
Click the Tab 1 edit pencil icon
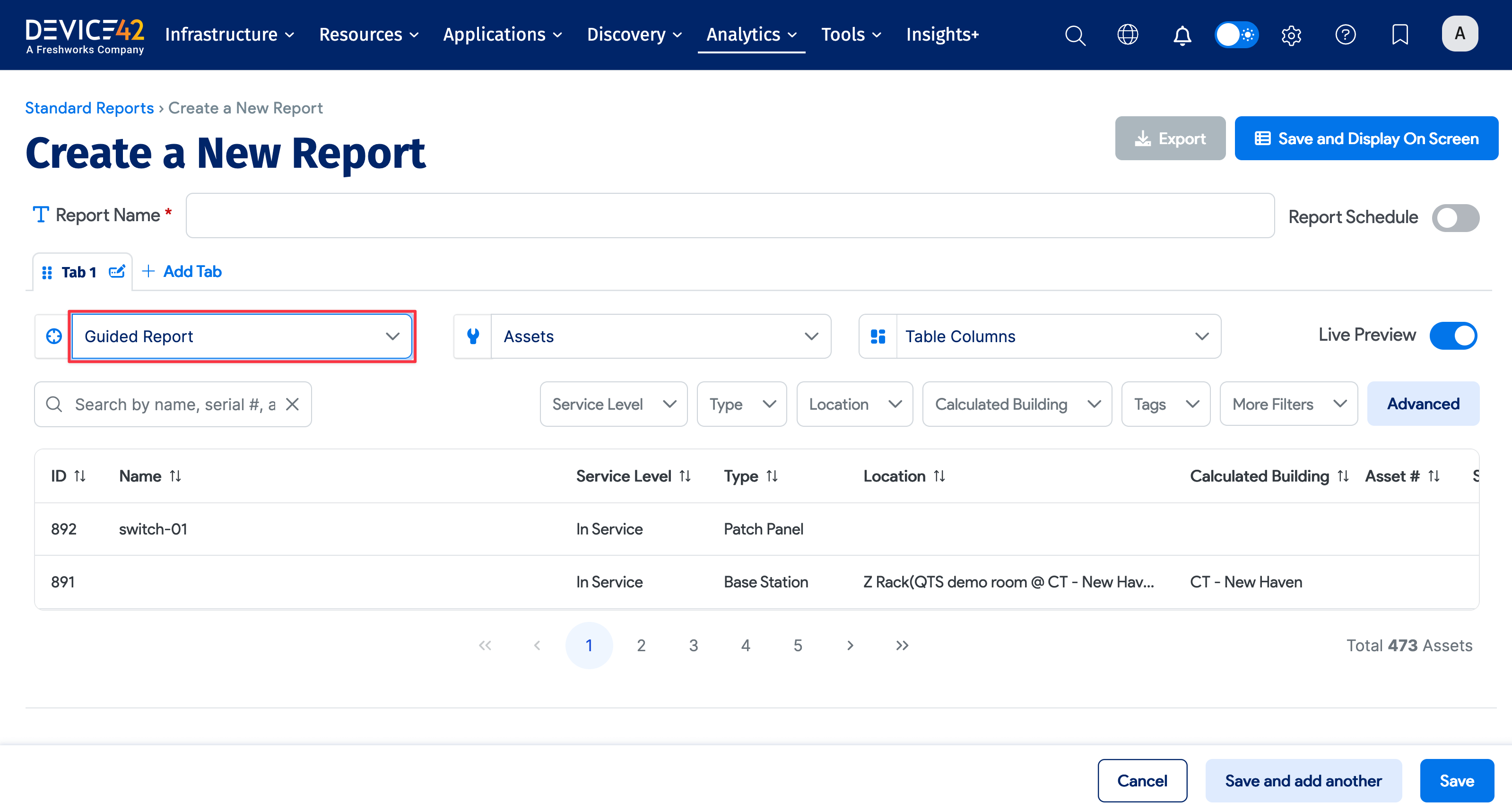[117, 272]
